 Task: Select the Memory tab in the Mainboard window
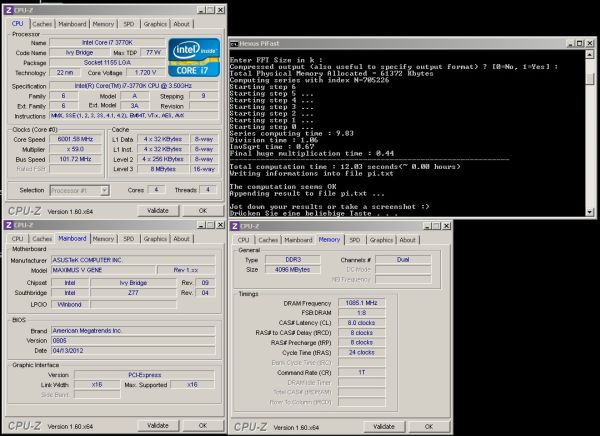(x=103, y=238)
